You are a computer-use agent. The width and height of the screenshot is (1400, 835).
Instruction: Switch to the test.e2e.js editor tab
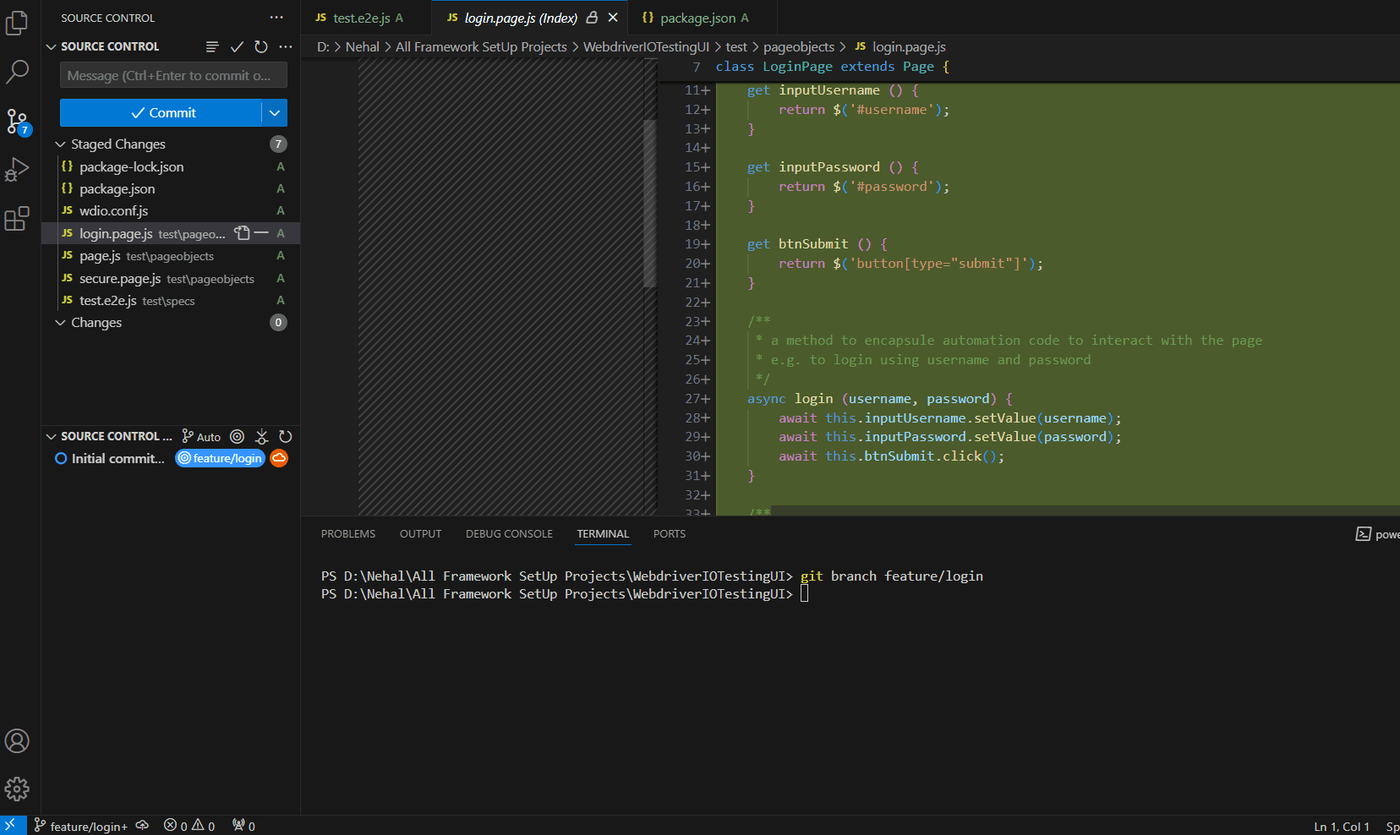coord(366,18)
